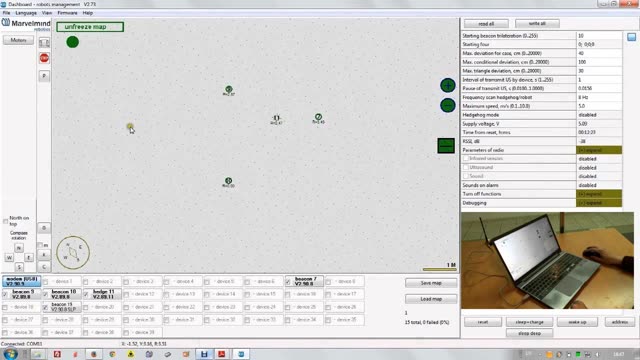
Task: Enable the Ultrasound checkbox
Action: [x=466, y=167]
